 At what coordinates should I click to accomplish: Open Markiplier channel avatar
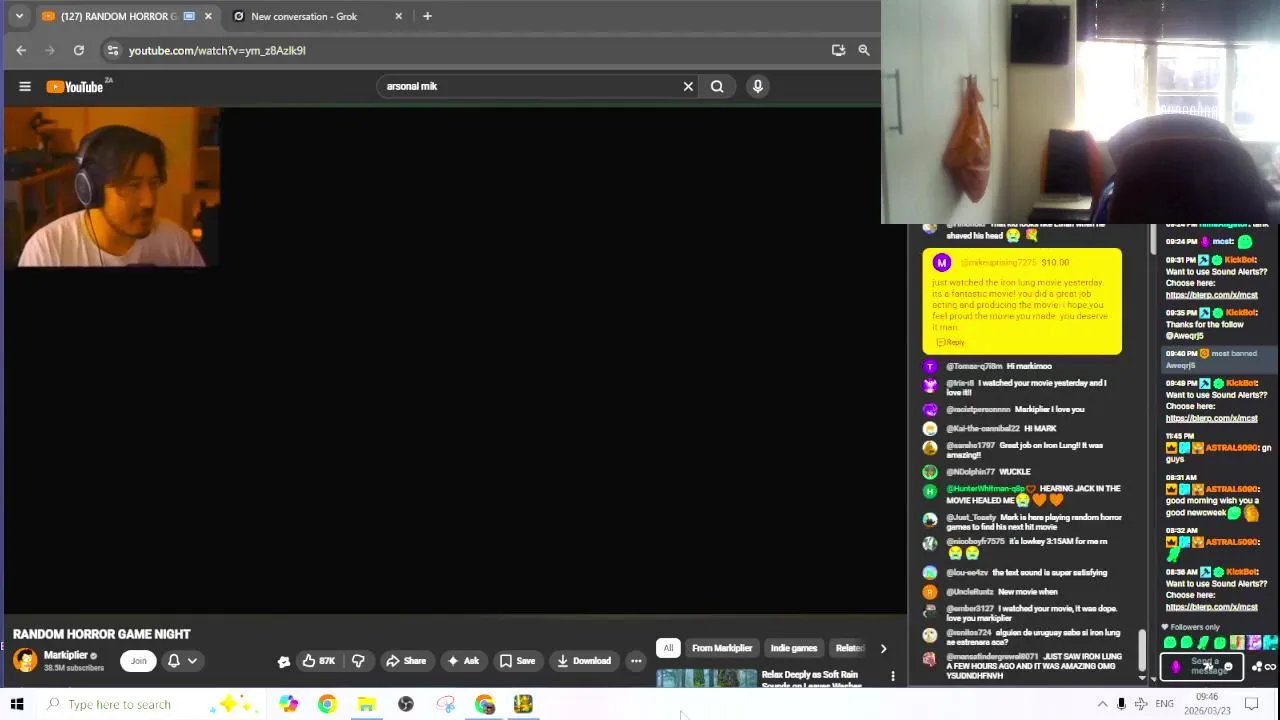[25, 660]
